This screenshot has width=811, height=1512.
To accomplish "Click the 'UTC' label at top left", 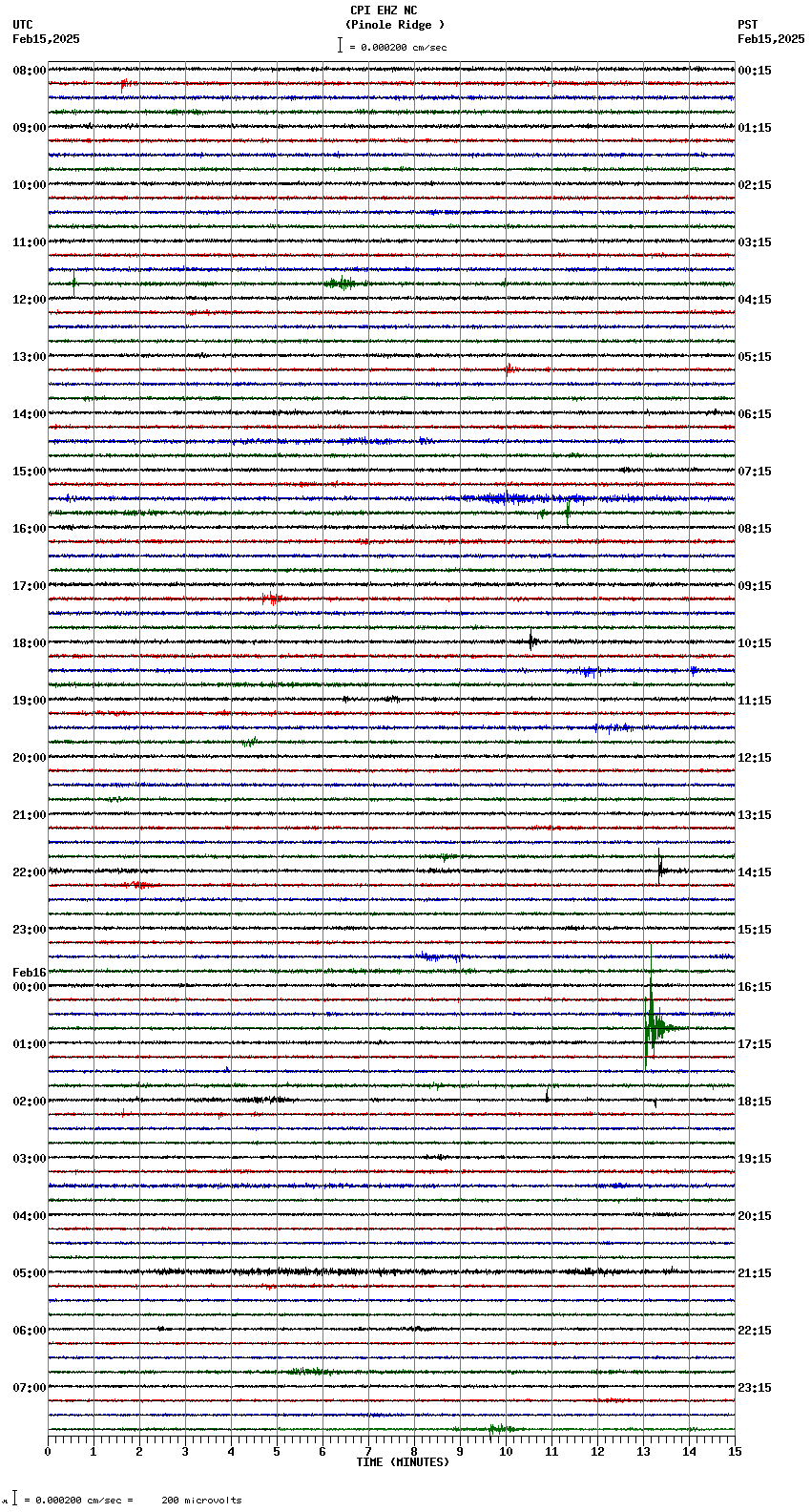I will coord(23,25).
